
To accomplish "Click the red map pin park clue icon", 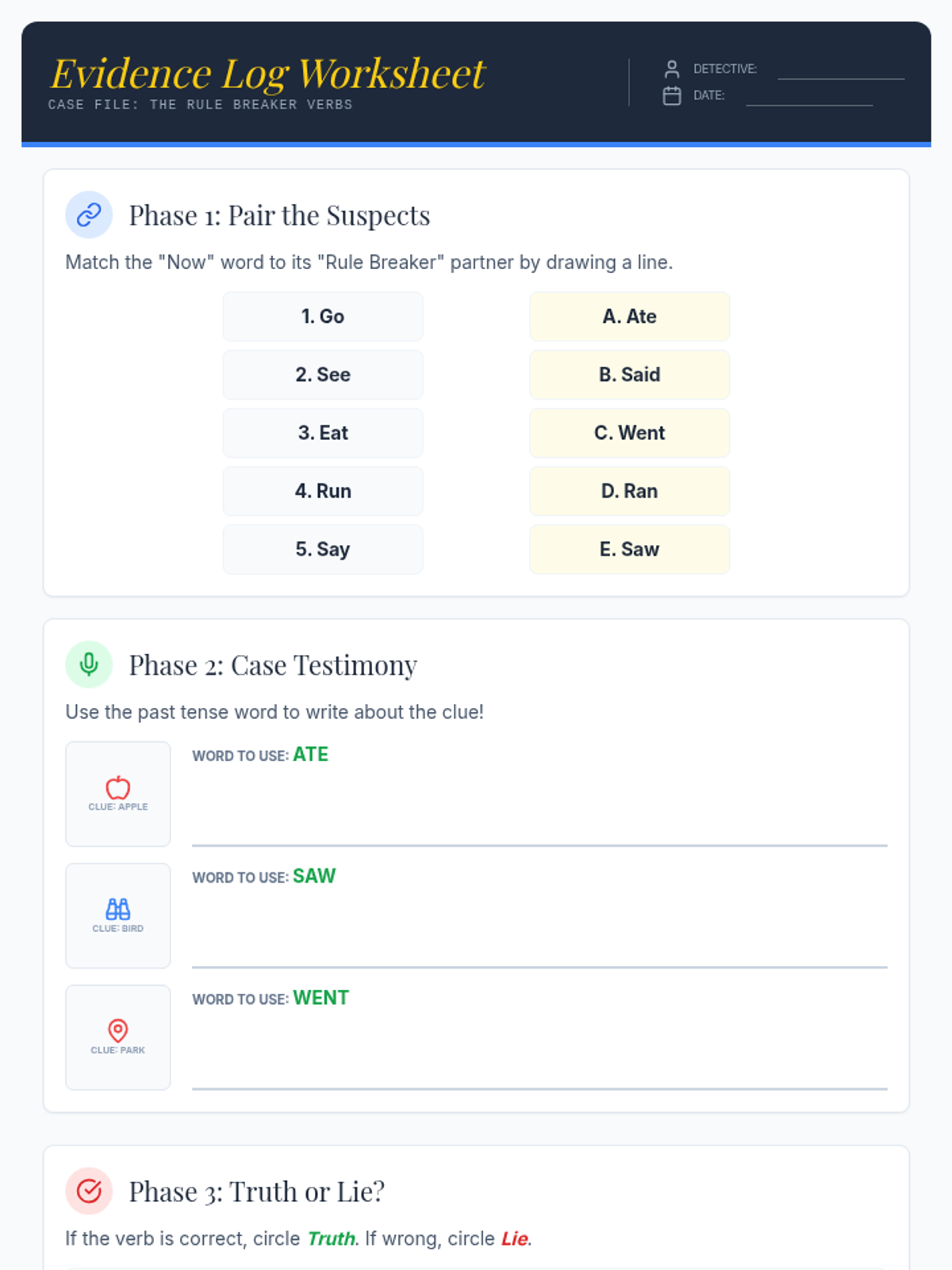I will point(118,1030).
